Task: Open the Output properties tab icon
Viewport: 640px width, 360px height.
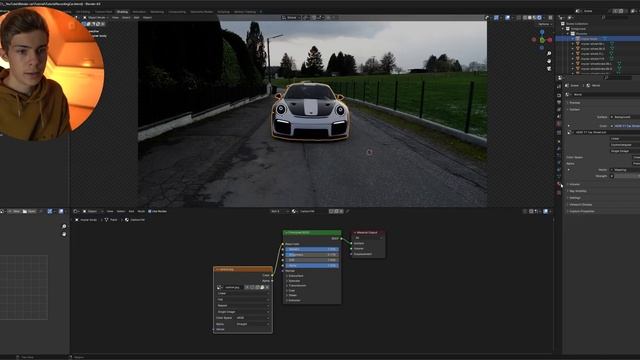Action: [x=559, y=102]
